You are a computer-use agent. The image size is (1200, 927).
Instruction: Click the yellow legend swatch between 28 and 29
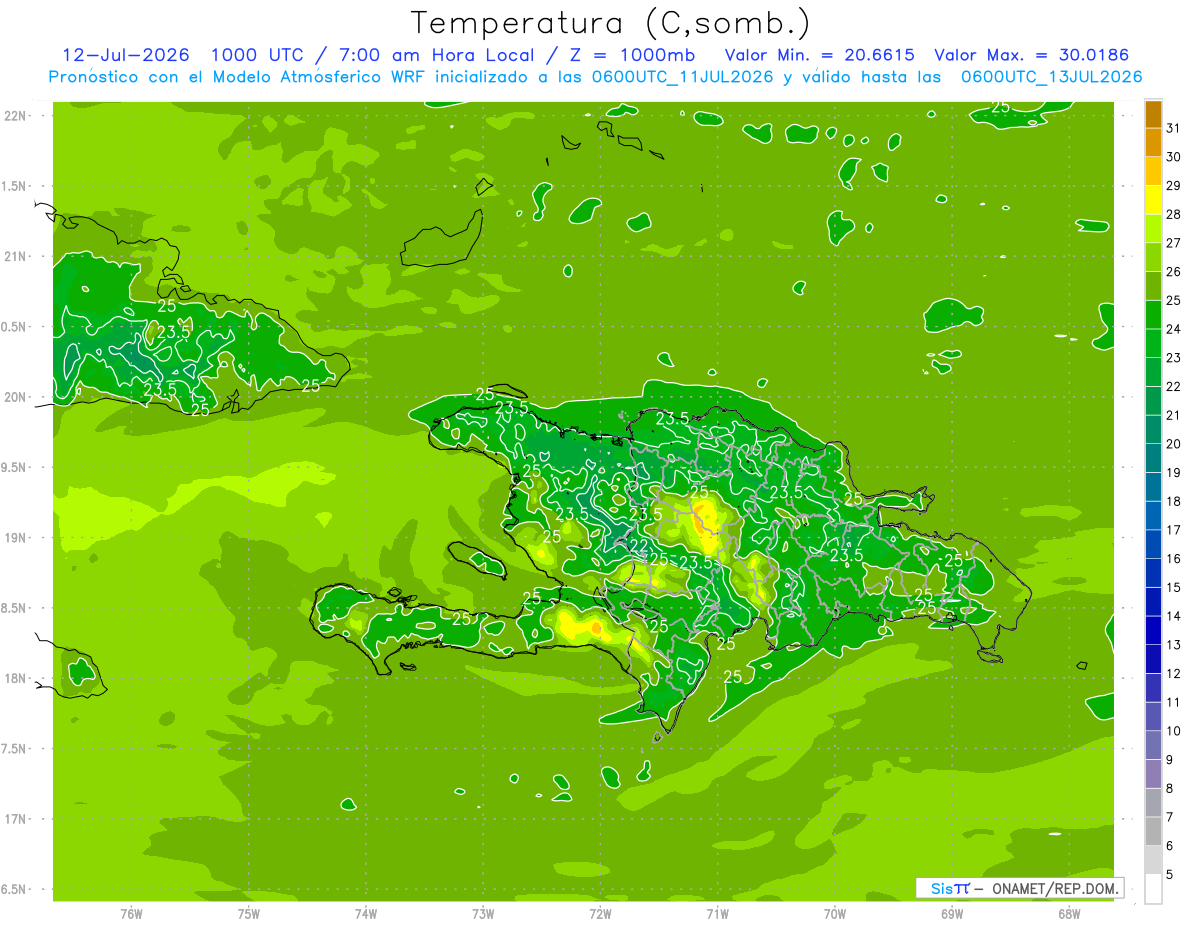[x=1153, y=201]
